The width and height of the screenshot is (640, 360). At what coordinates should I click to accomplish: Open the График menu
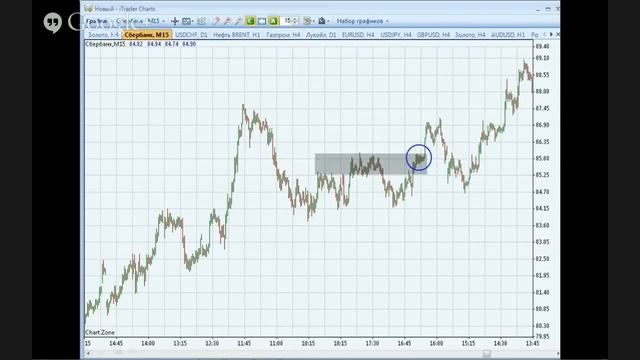tap(98, 21)
